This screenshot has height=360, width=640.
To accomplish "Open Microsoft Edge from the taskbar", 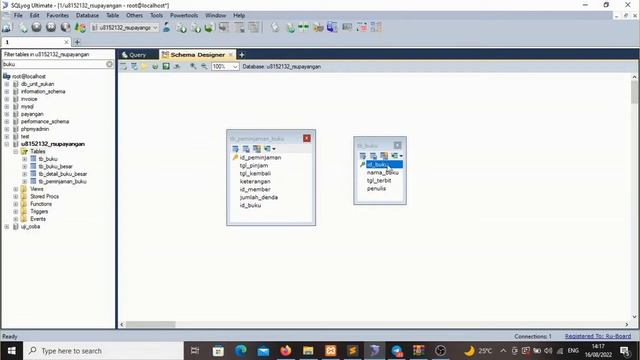I will tap(241, 351).
